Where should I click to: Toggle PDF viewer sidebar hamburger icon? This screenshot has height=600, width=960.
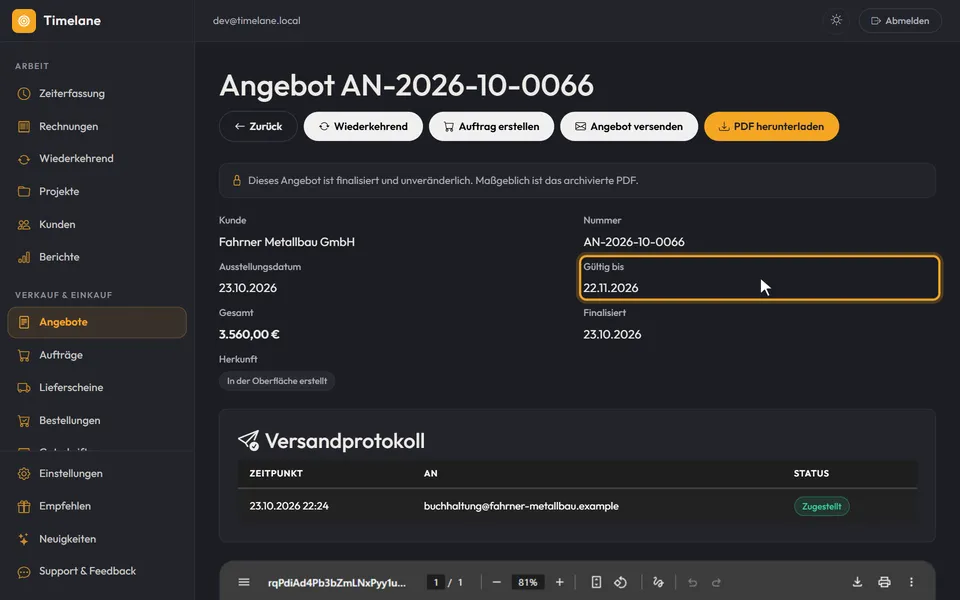tap(244, 582)
